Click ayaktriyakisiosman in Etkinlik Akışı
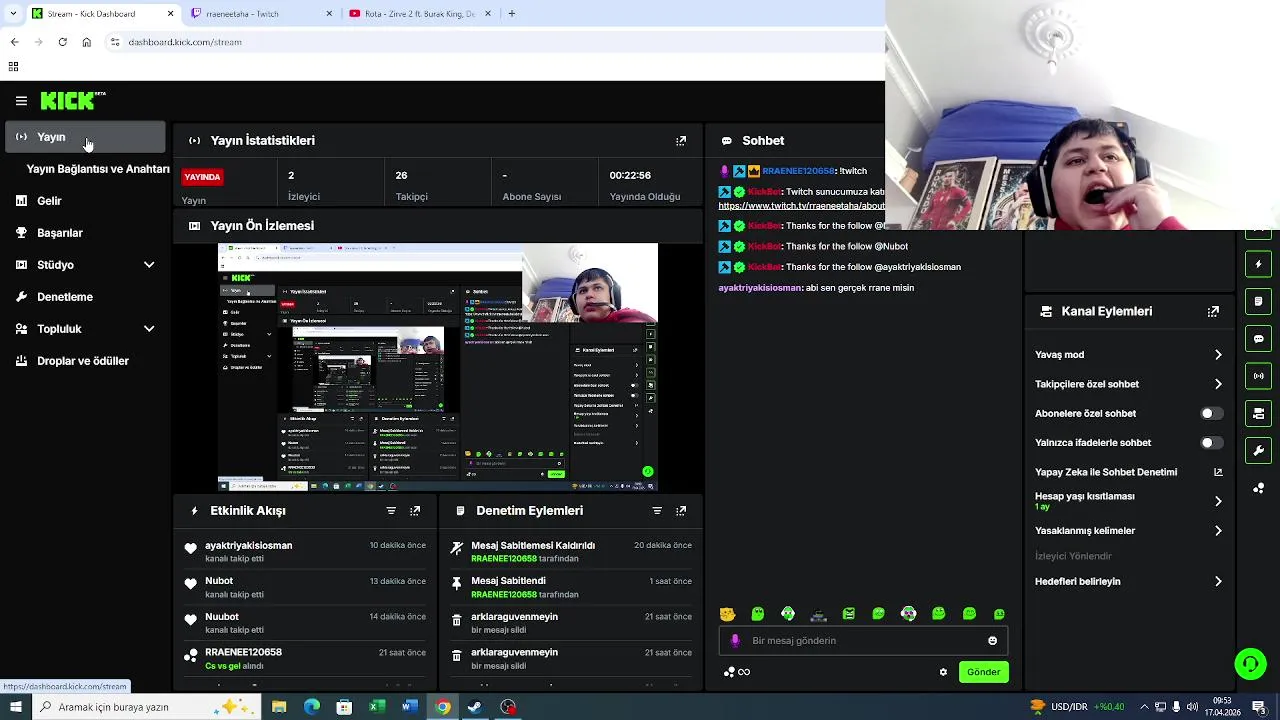Viewport: 1280px width, 720px height. (249, 546)
